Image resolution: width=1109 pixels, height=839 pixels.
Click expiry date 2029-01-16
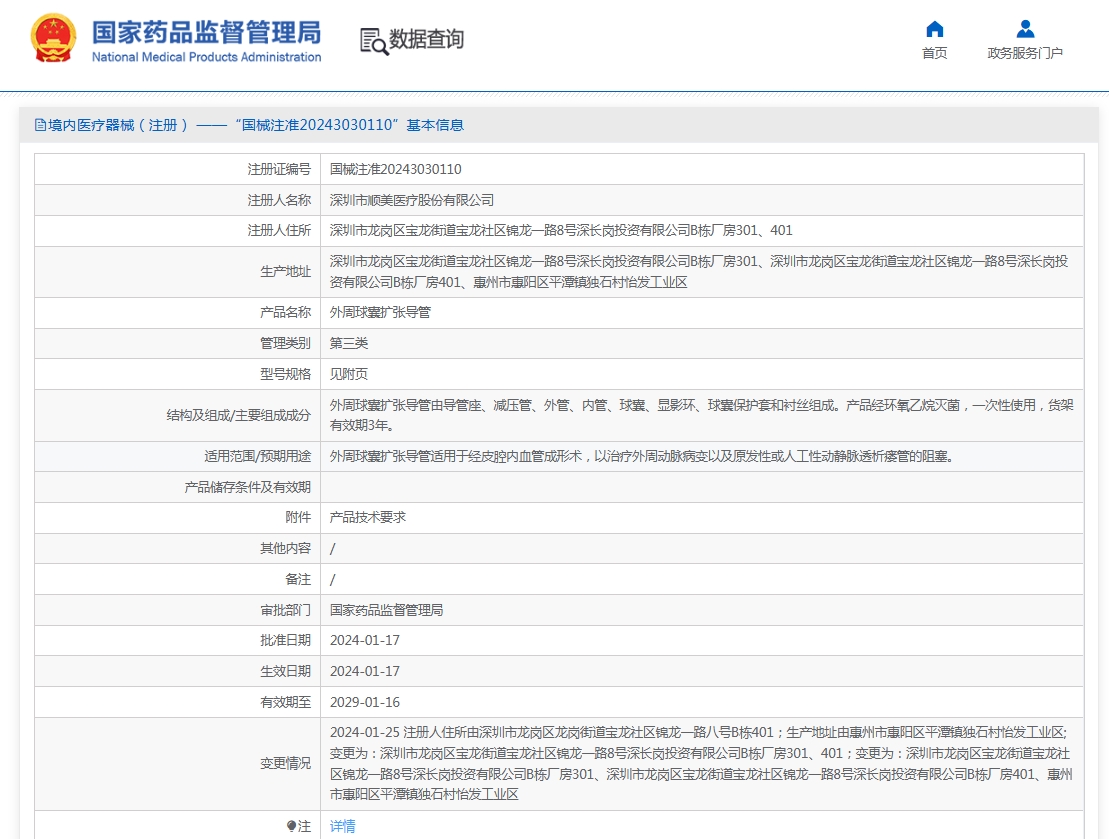[x=365, y=702]
